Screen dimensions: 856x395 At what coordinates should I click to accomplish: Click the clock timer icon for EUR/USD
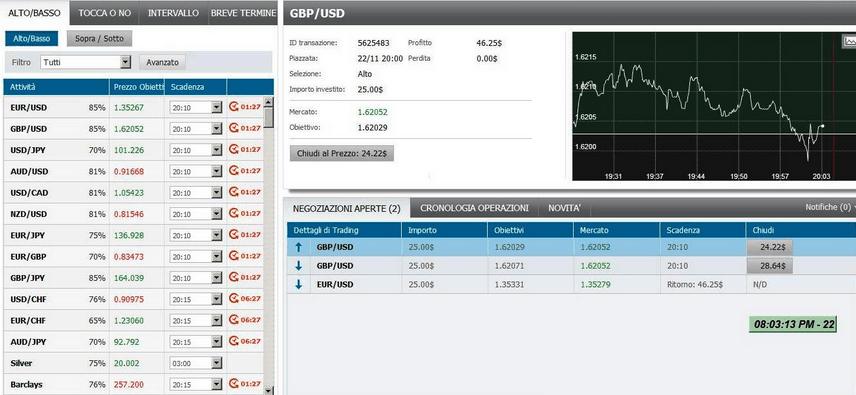click(x=234, y=106)
